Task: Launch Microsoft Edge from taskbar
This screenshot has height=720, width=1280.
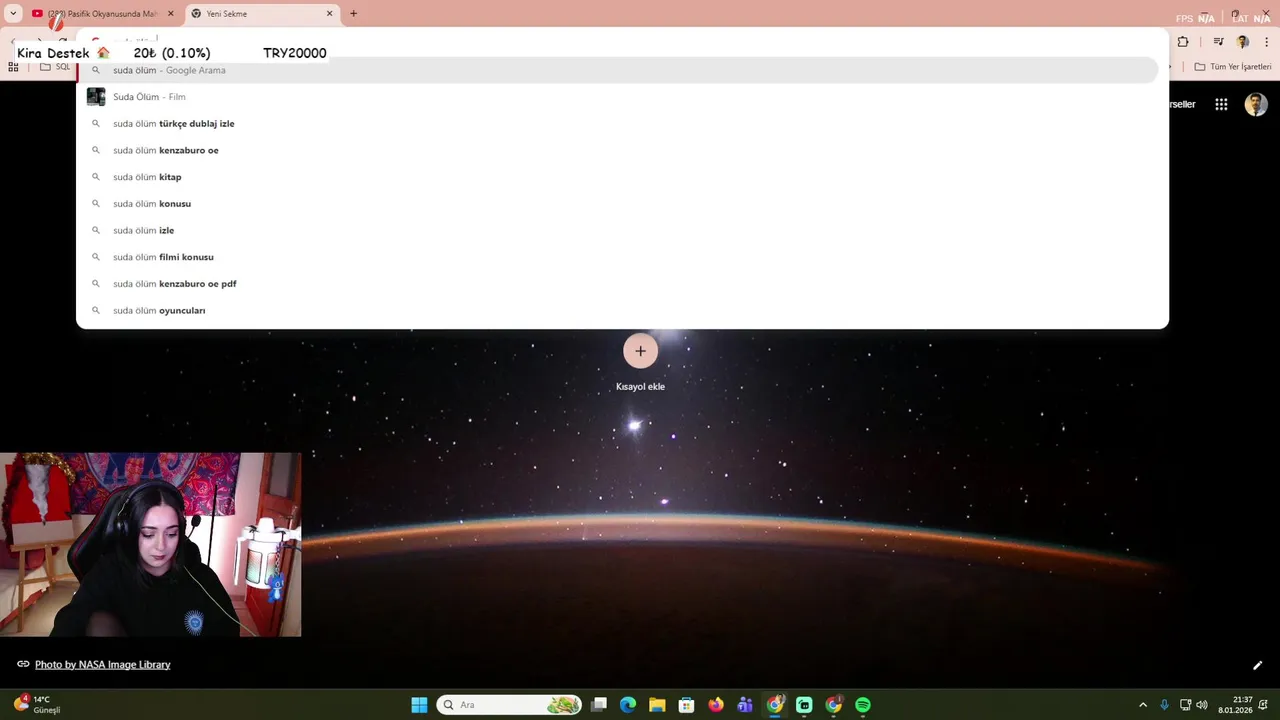Action: 628,705
